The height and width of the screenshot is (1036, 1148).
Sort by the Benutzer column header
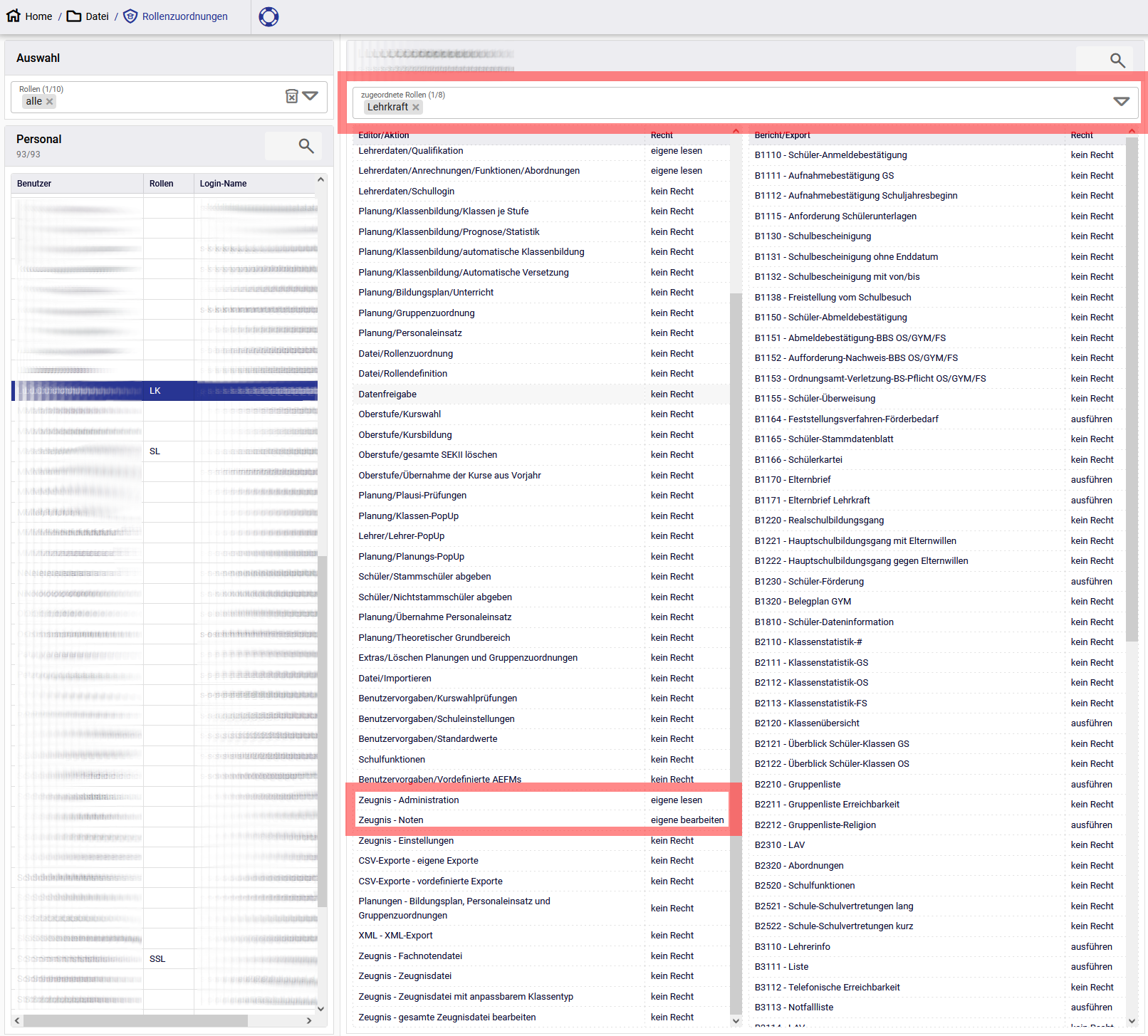click(34, 184)
